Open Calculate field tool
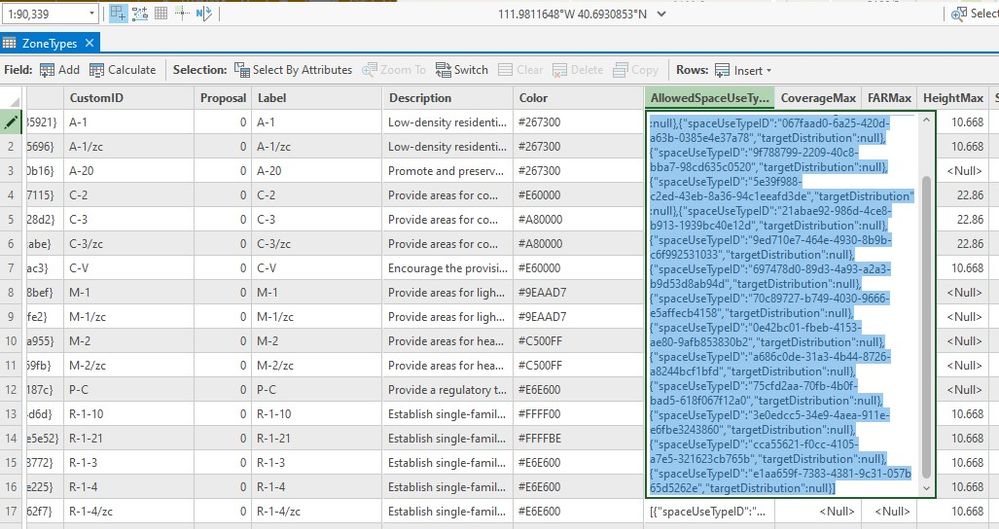This screenshot has width=999, height=529. pos(122,70)
